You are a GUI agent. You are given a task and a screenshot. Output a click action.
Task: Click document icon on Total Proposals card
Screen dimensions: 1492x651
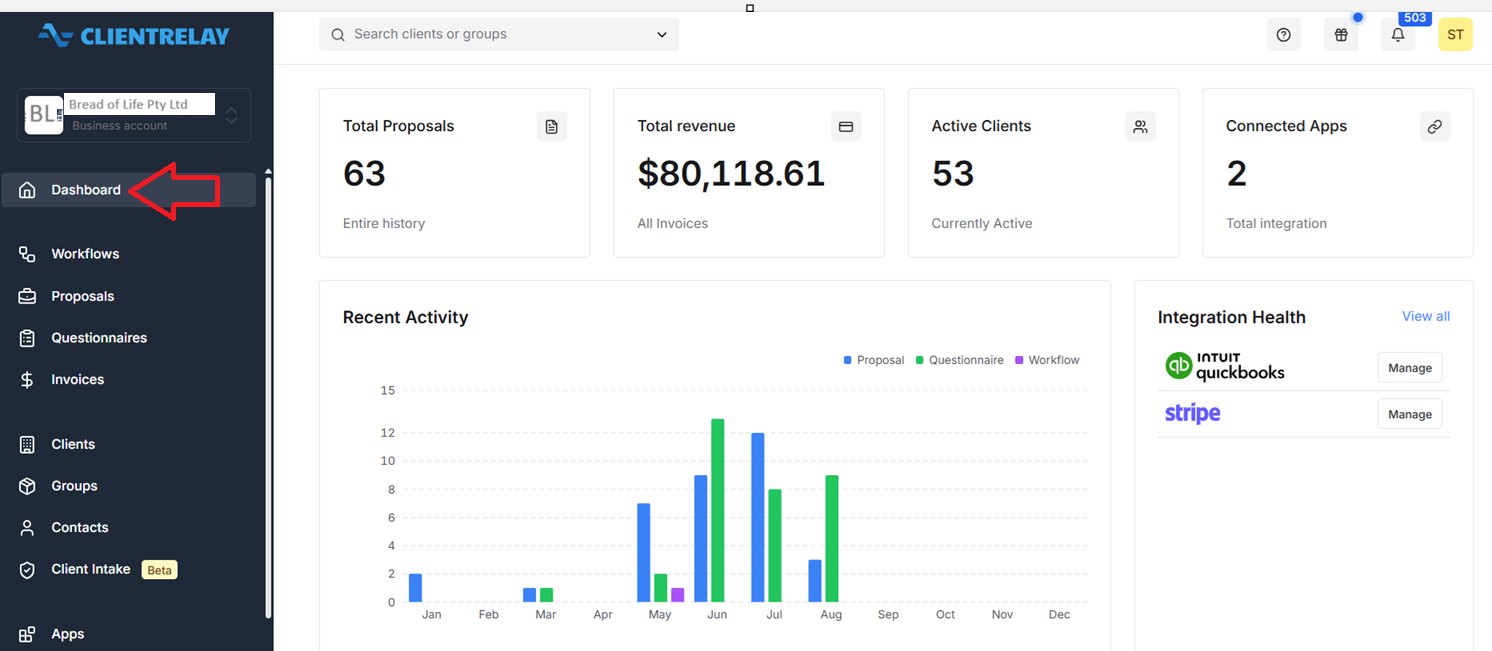(551, 126)
